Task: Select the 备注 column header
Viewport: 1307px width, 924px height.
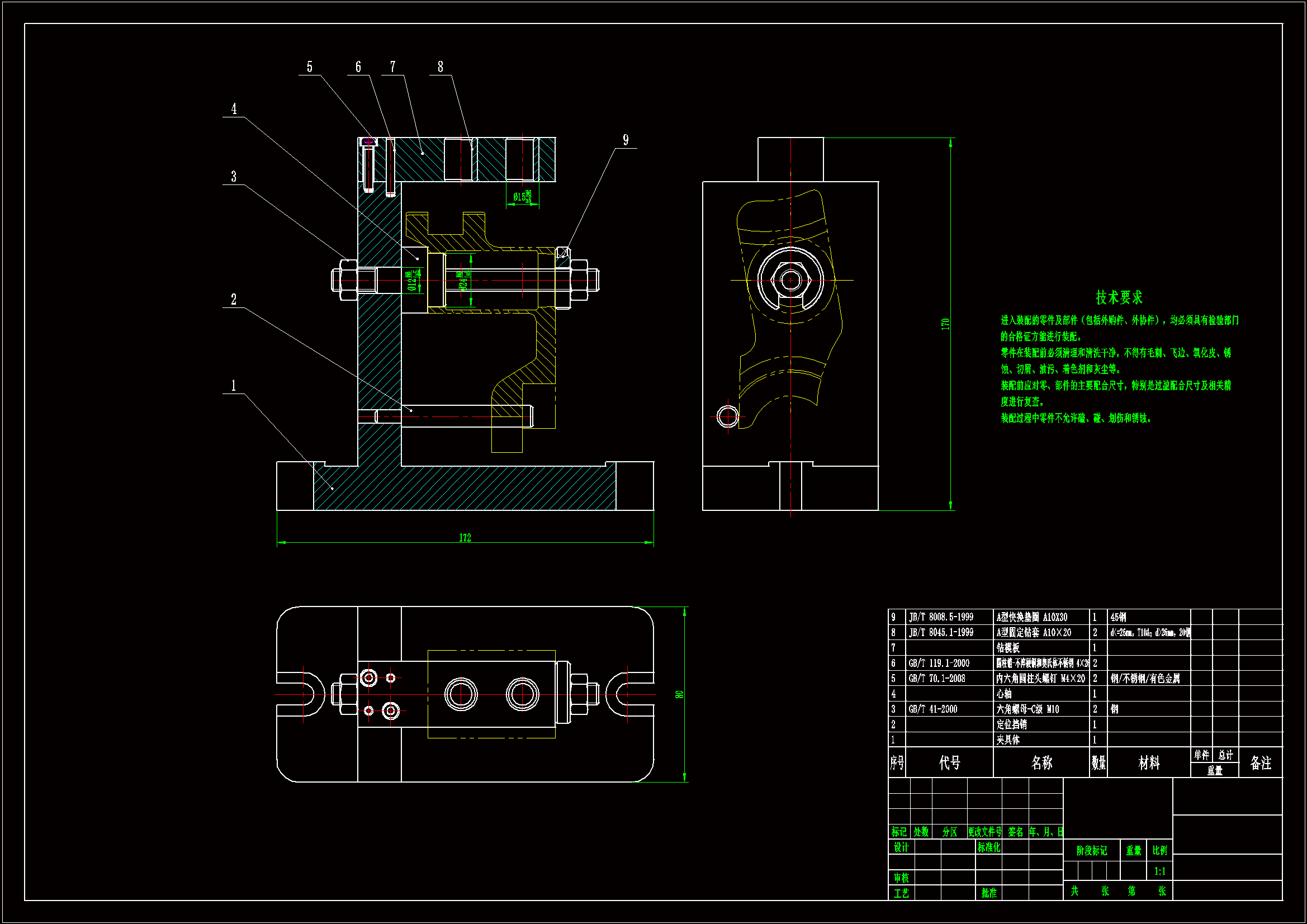Action: pos(1260,763)
